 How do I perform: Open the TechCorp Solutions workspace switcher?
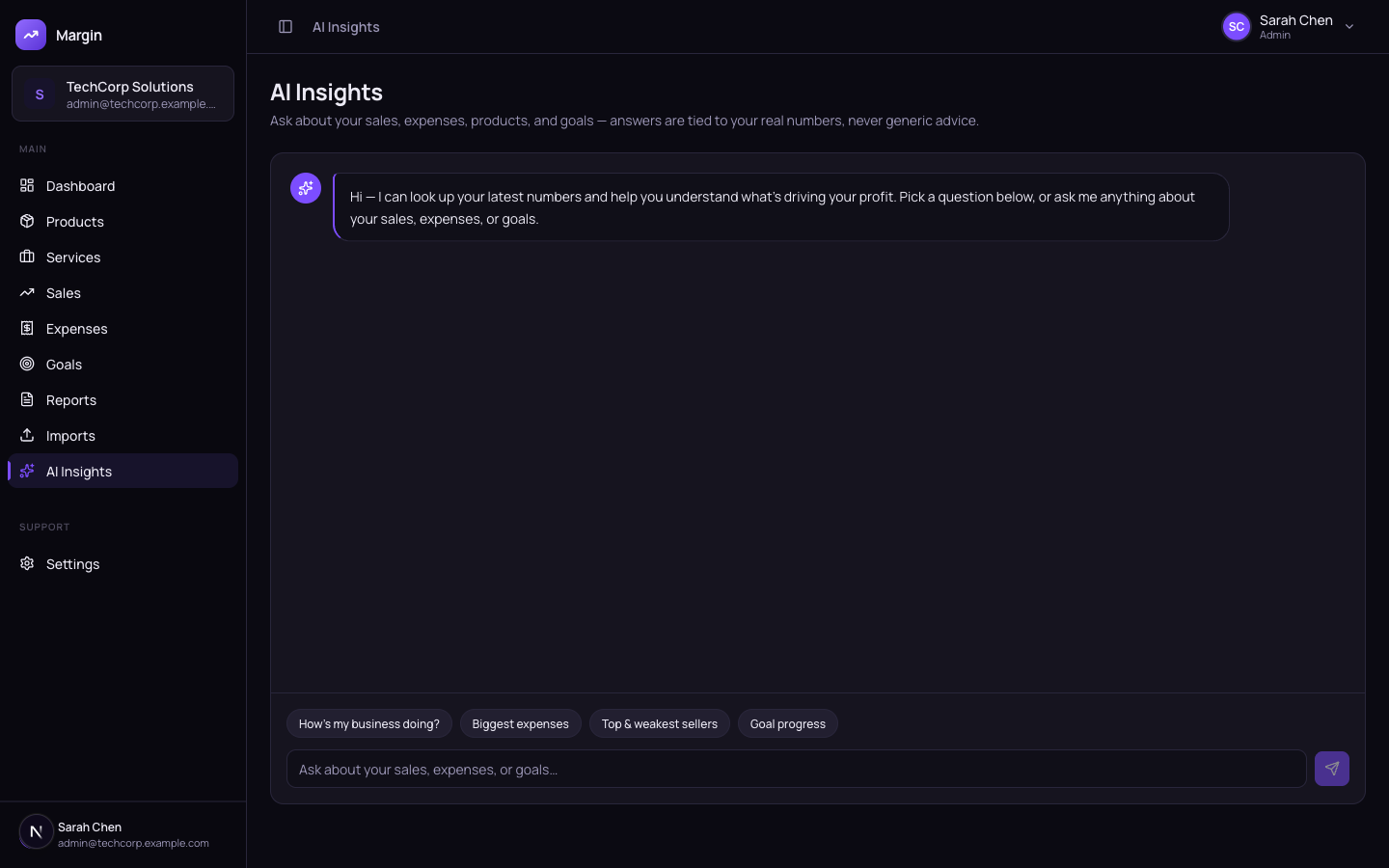(x=123, y=94)
